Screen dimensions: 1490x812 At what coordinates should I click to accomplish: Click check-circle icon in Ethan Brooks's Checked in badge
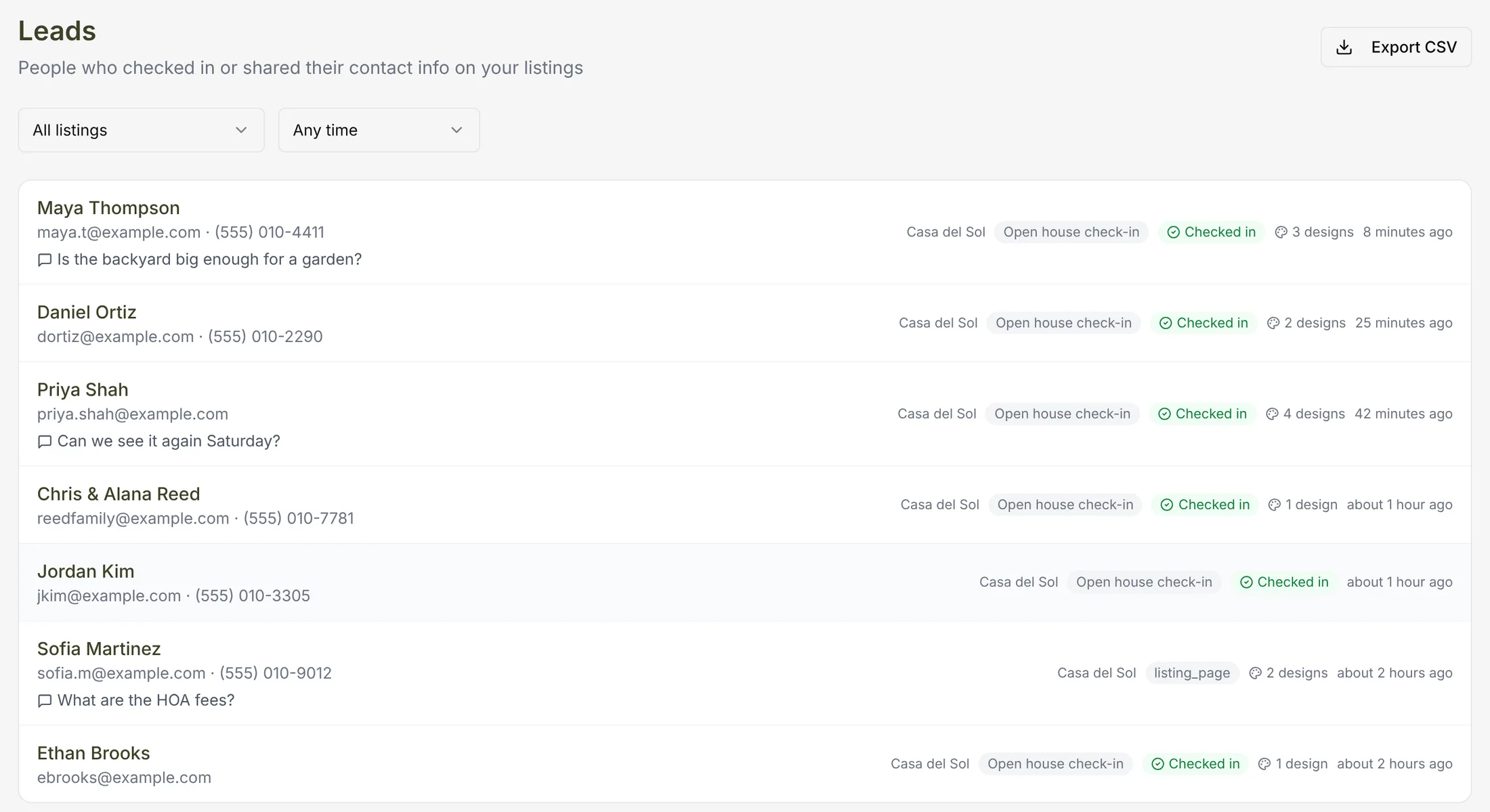1157,764
